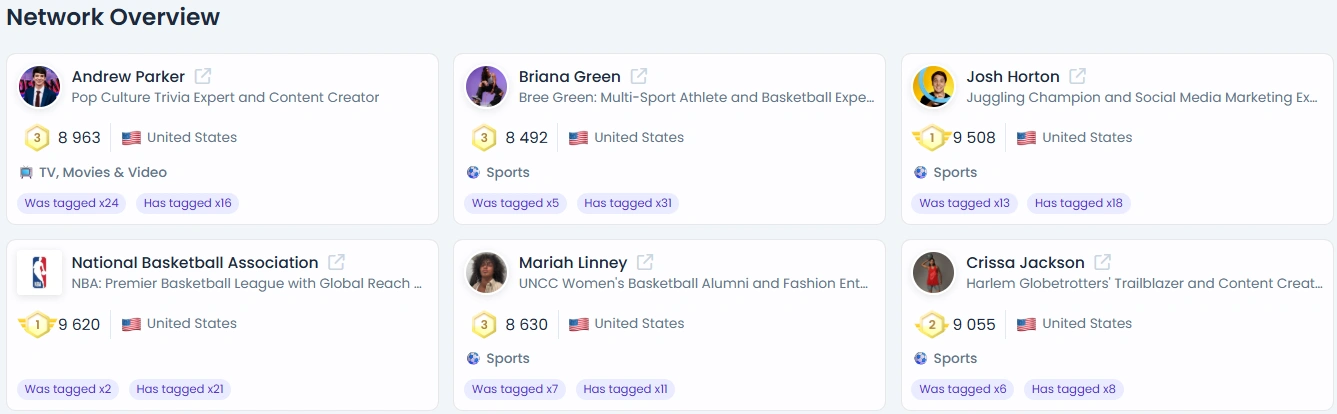Select the 'Has tagged x31' tag
1337x414 pixels.
point(628,203)
